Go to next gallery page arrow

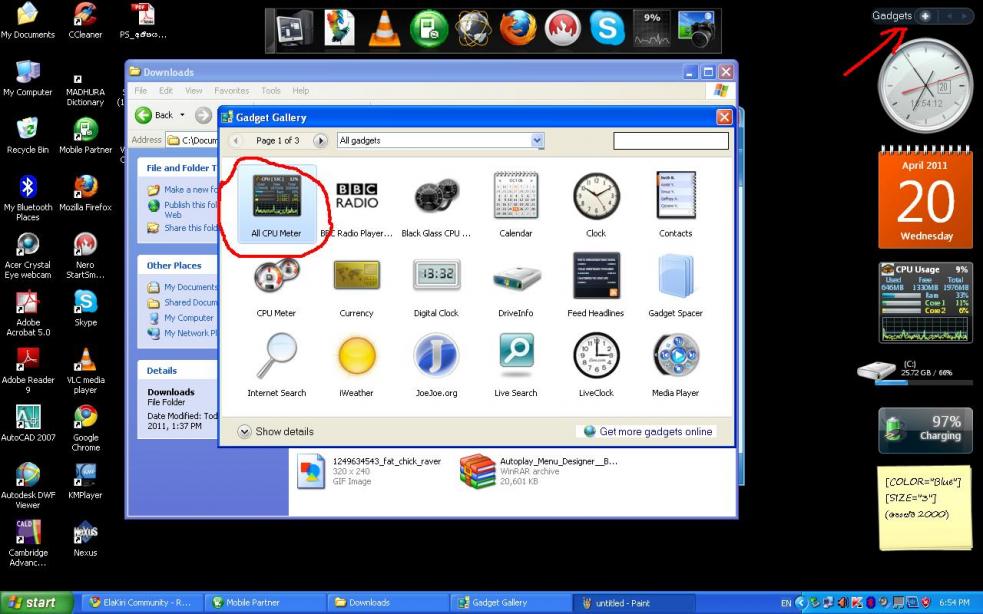(320, 140)
